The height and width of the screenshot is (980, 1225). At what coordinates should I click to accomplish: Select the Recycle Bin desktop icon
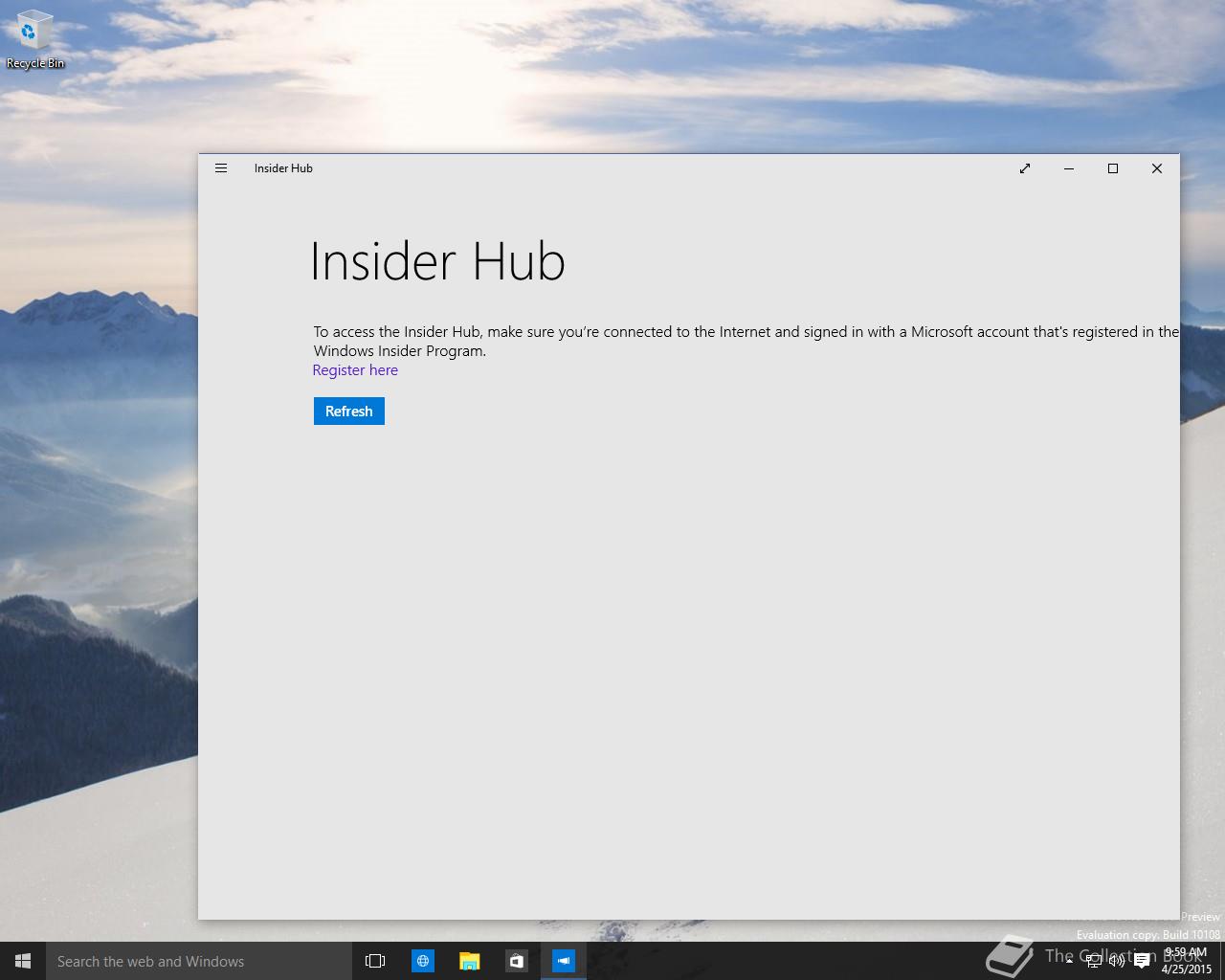click(x=35, y=40)
